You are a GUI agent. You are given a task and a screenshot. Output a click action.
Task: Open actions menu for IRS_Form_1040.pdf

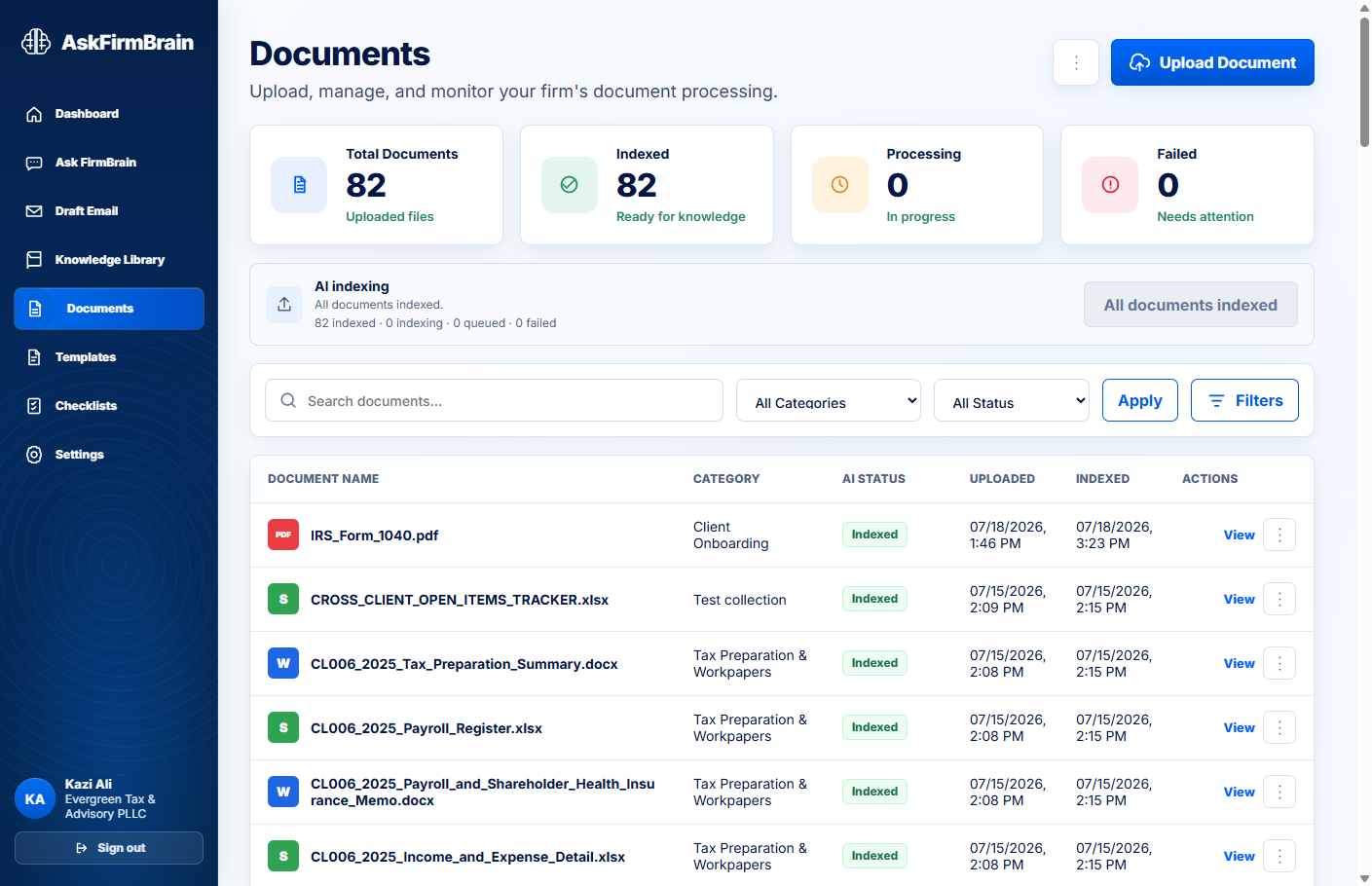1279,535
